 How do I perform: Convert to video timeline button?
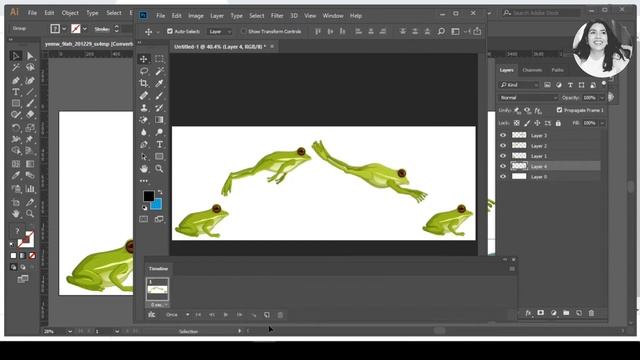click(x=152, y=315)
